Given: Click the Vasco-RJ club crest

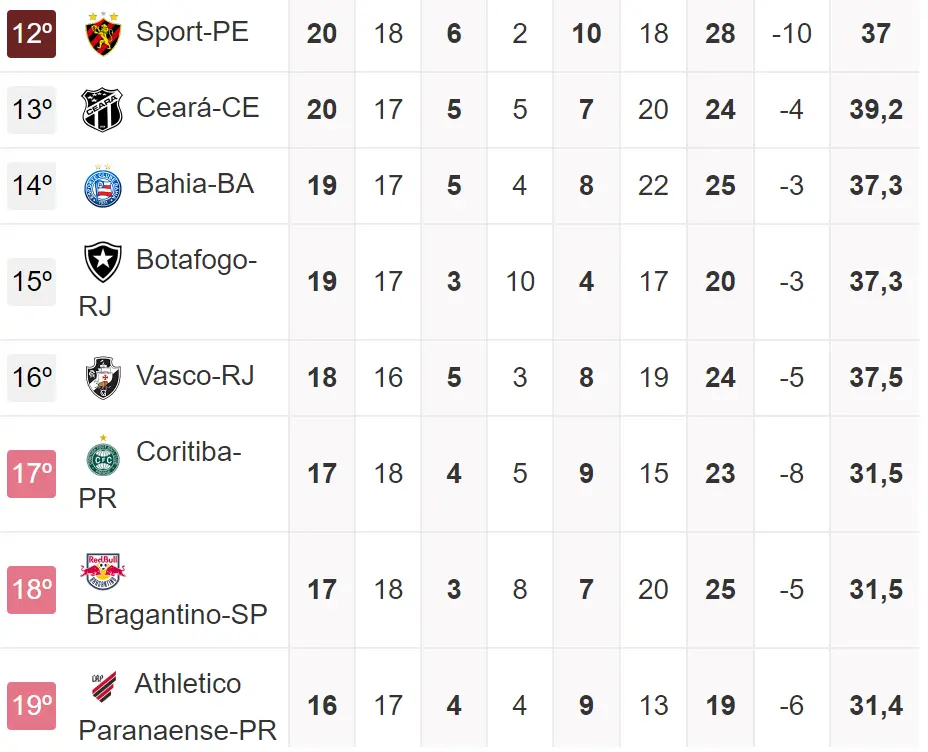Looking at the screenshot, I should click(103, 377).
